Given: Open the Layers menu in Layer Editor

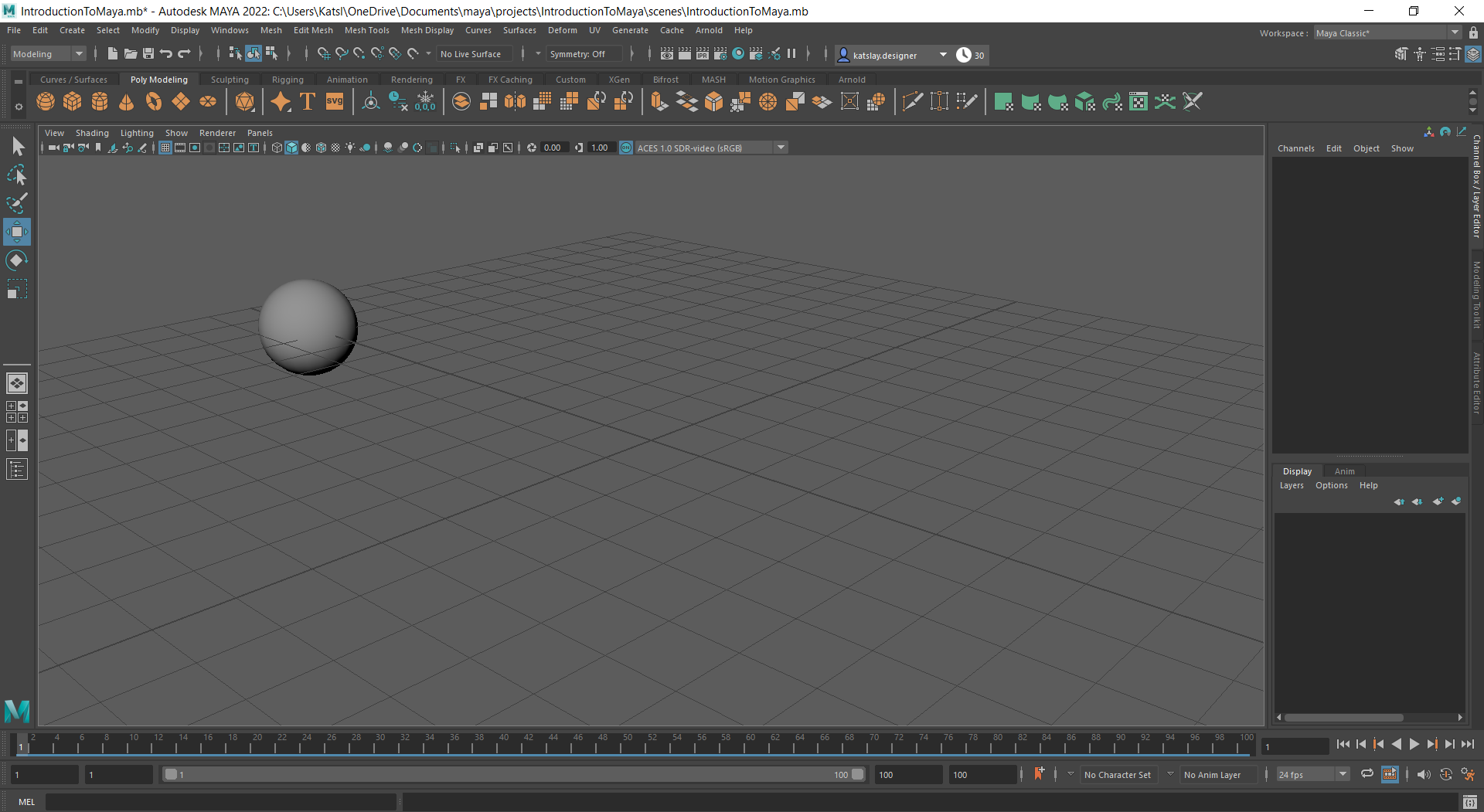Looking at the screenshot, I should (x=1292, y=485).
